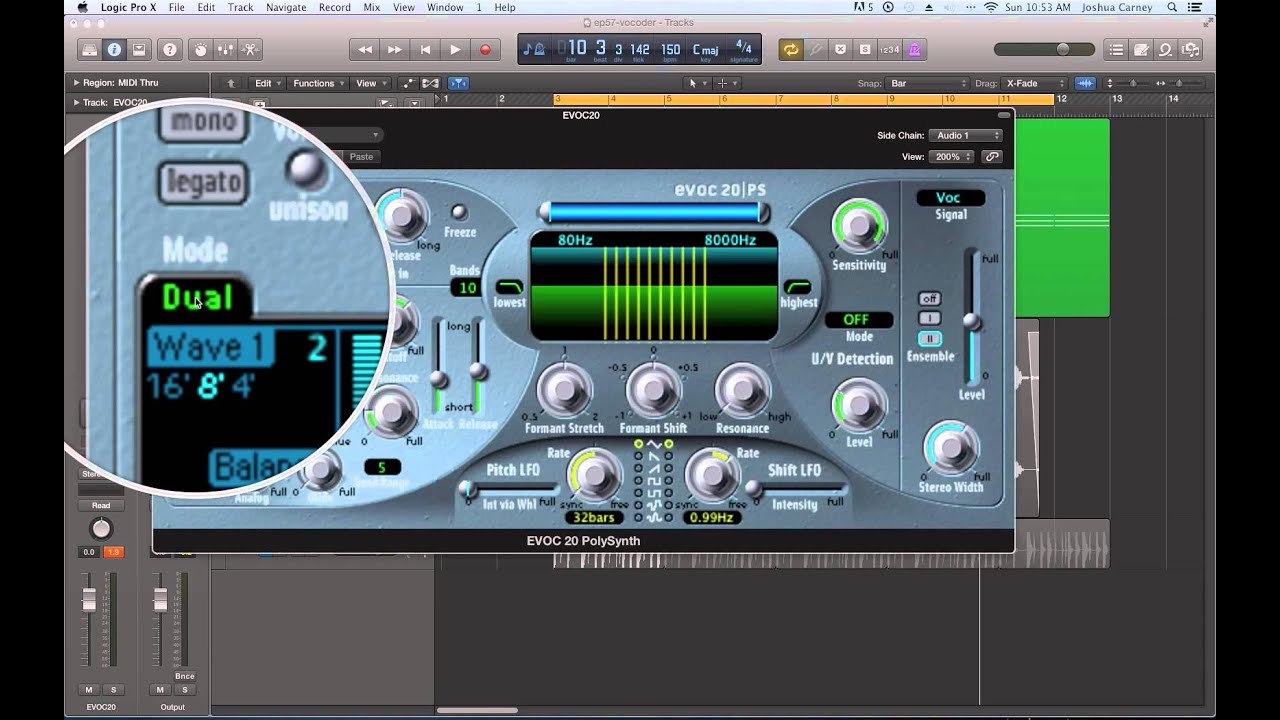Click U/V Detection Mode OFF field
This screenshot has height=720, width=1280.
[x=857, y=320]
